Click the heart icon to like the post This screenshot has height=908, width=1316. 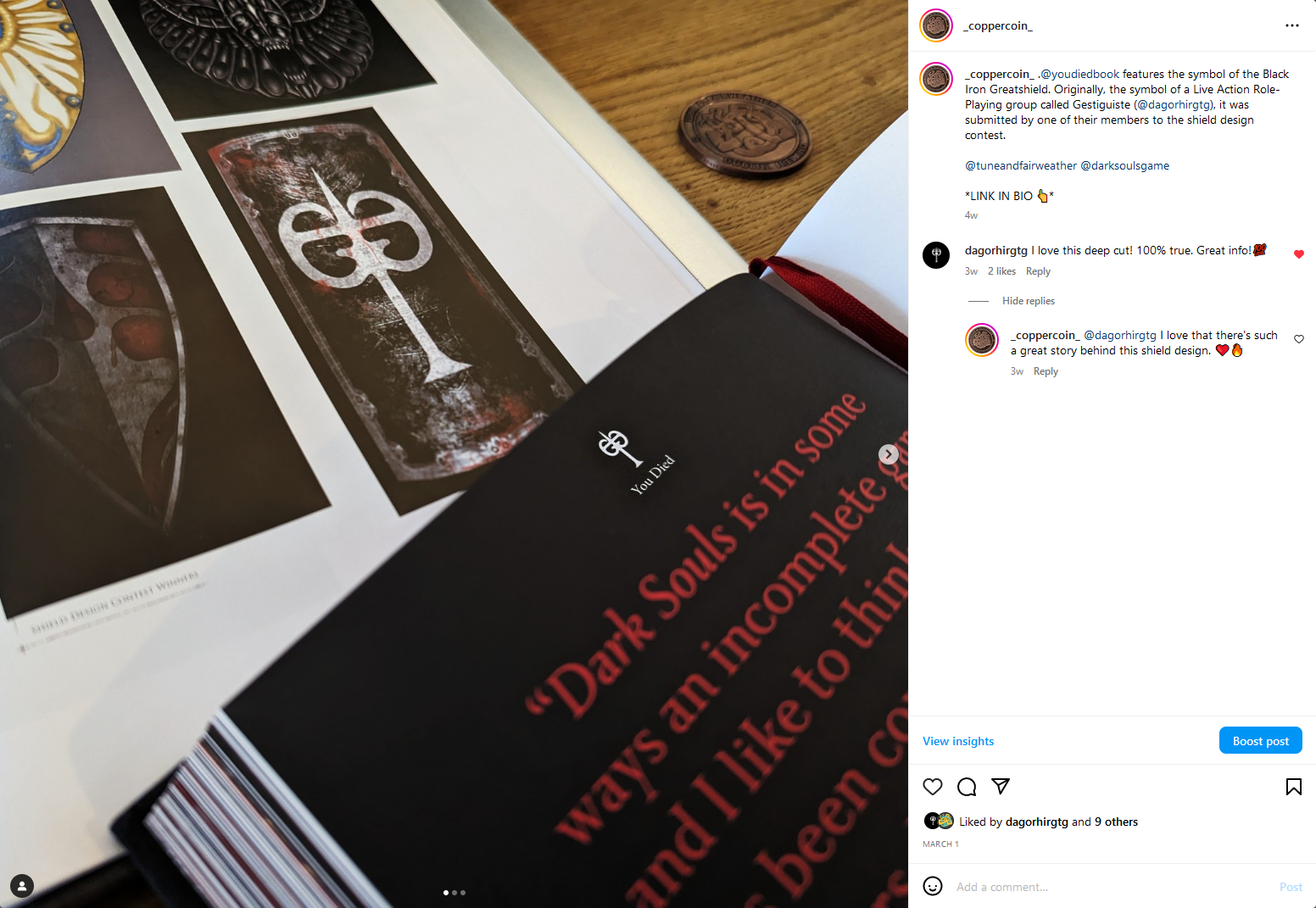[933, 787]
